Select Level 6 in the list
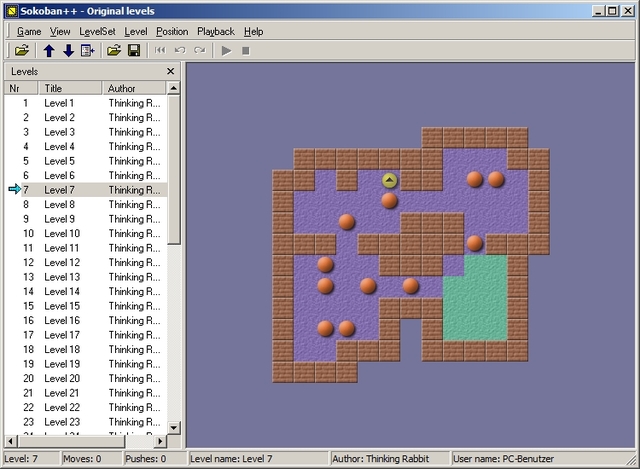 point(86,176)
